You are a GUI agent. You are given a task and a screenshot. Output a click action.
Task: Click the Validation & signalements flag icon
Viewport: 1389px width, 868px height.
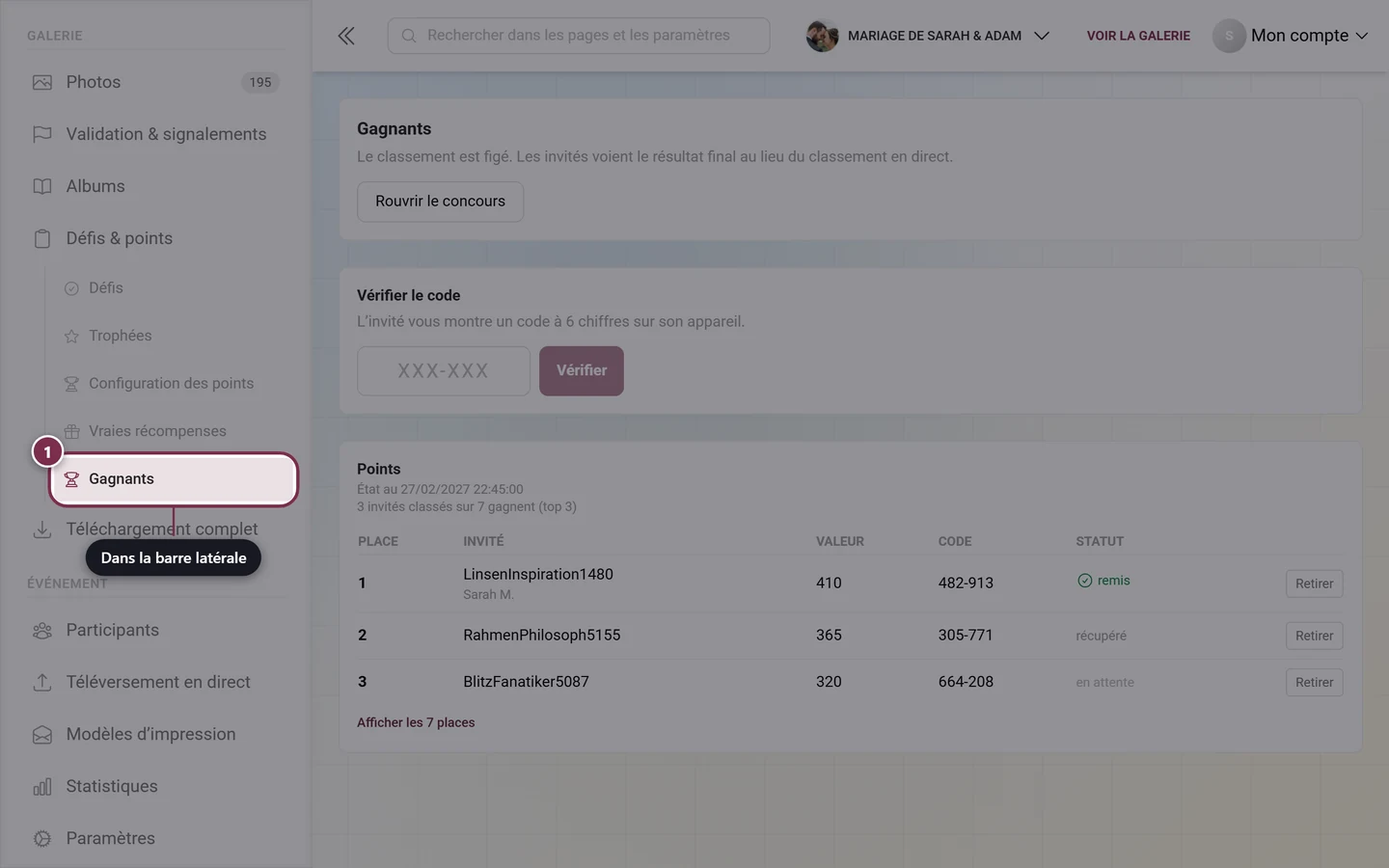(x=42, y=135)
